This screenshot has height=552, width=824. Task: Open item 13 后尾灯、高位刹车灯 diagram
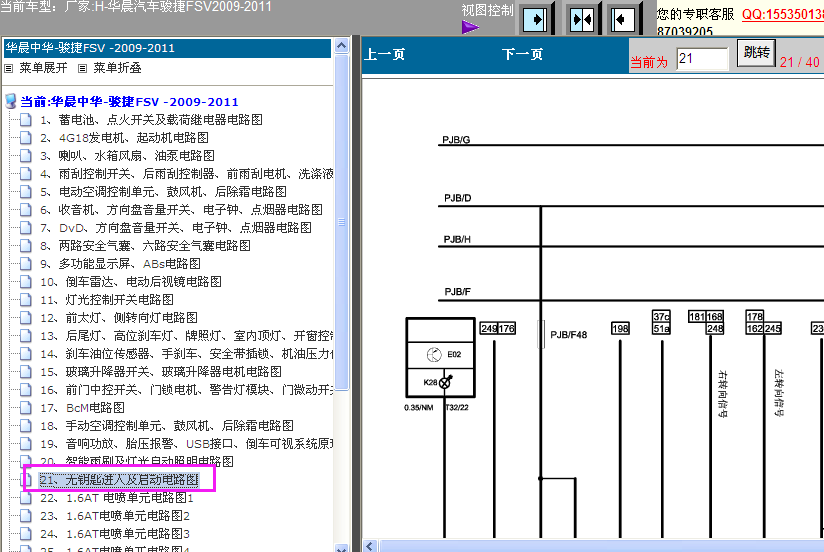point(187,335)
